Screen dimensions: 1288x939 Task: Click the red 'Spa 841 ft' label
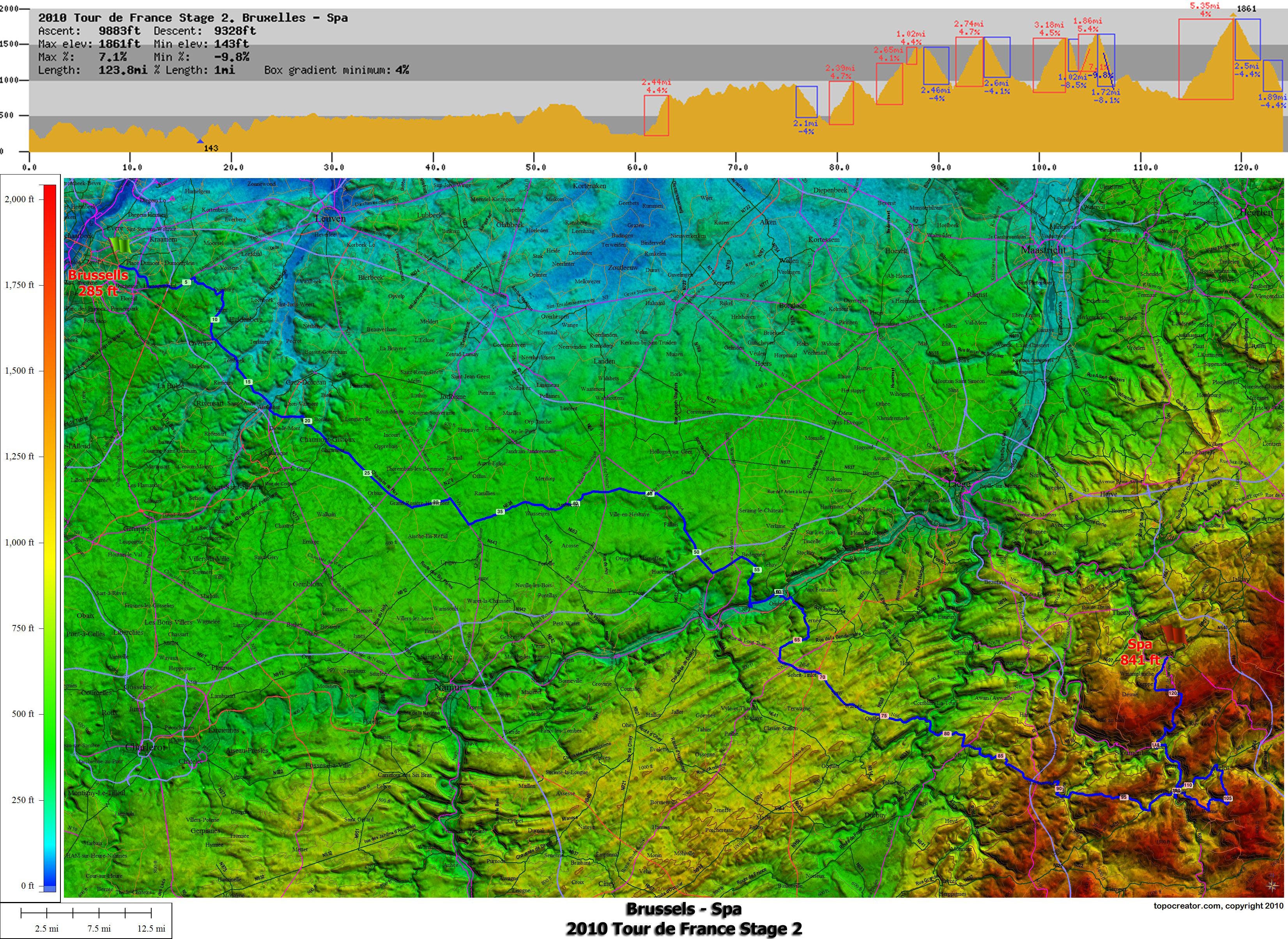(1140, 652)
